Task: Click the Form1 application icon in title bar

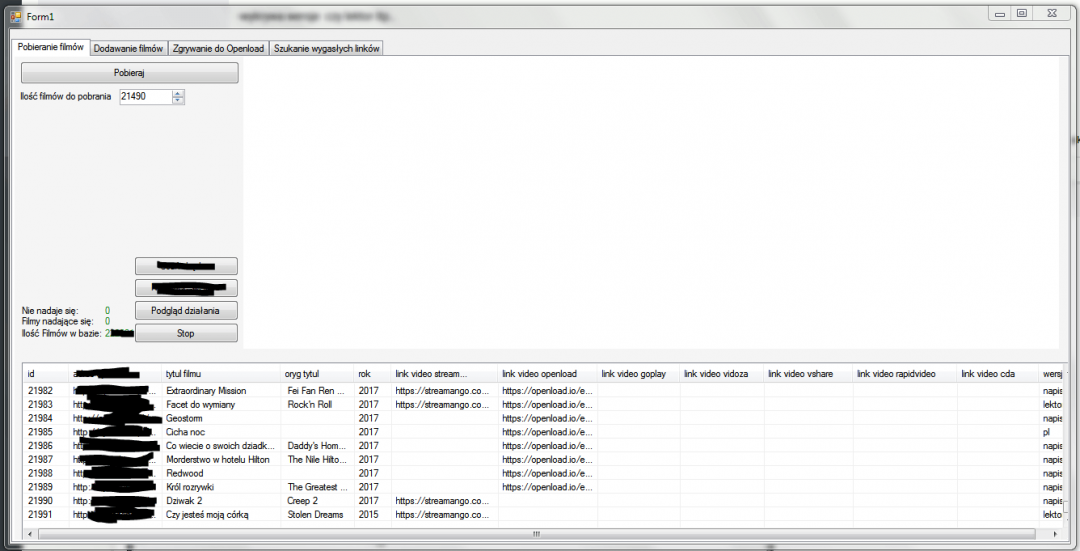Action: [15, 15]
